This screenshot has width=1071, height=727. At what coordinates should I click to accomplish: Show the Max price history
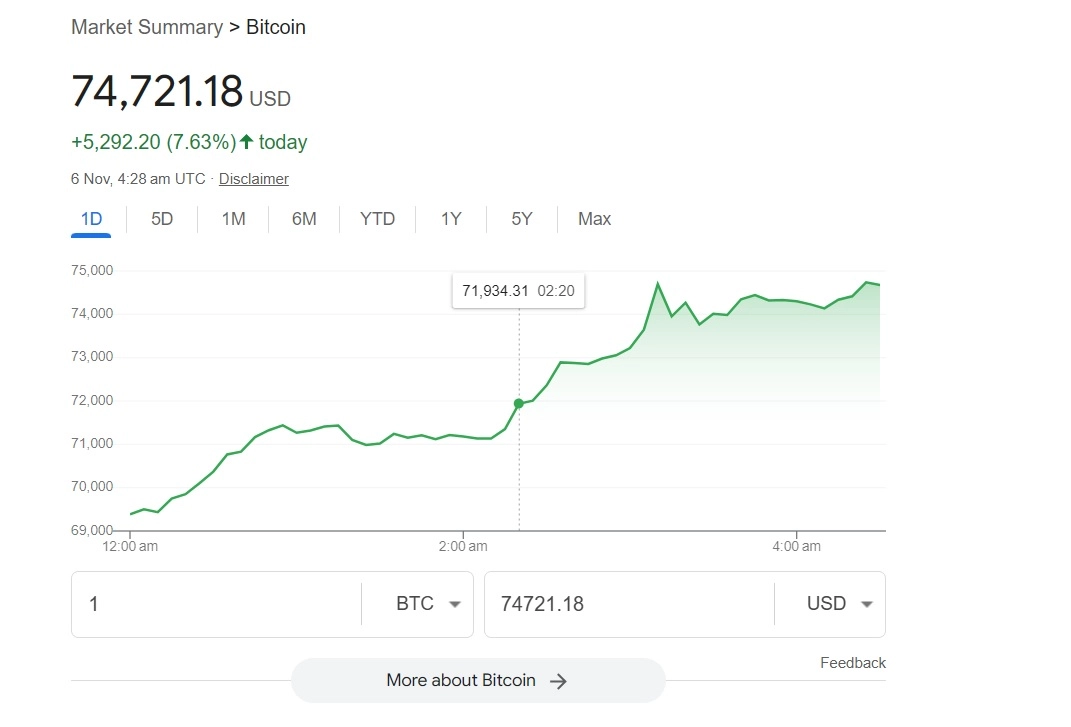click(594, 219)
